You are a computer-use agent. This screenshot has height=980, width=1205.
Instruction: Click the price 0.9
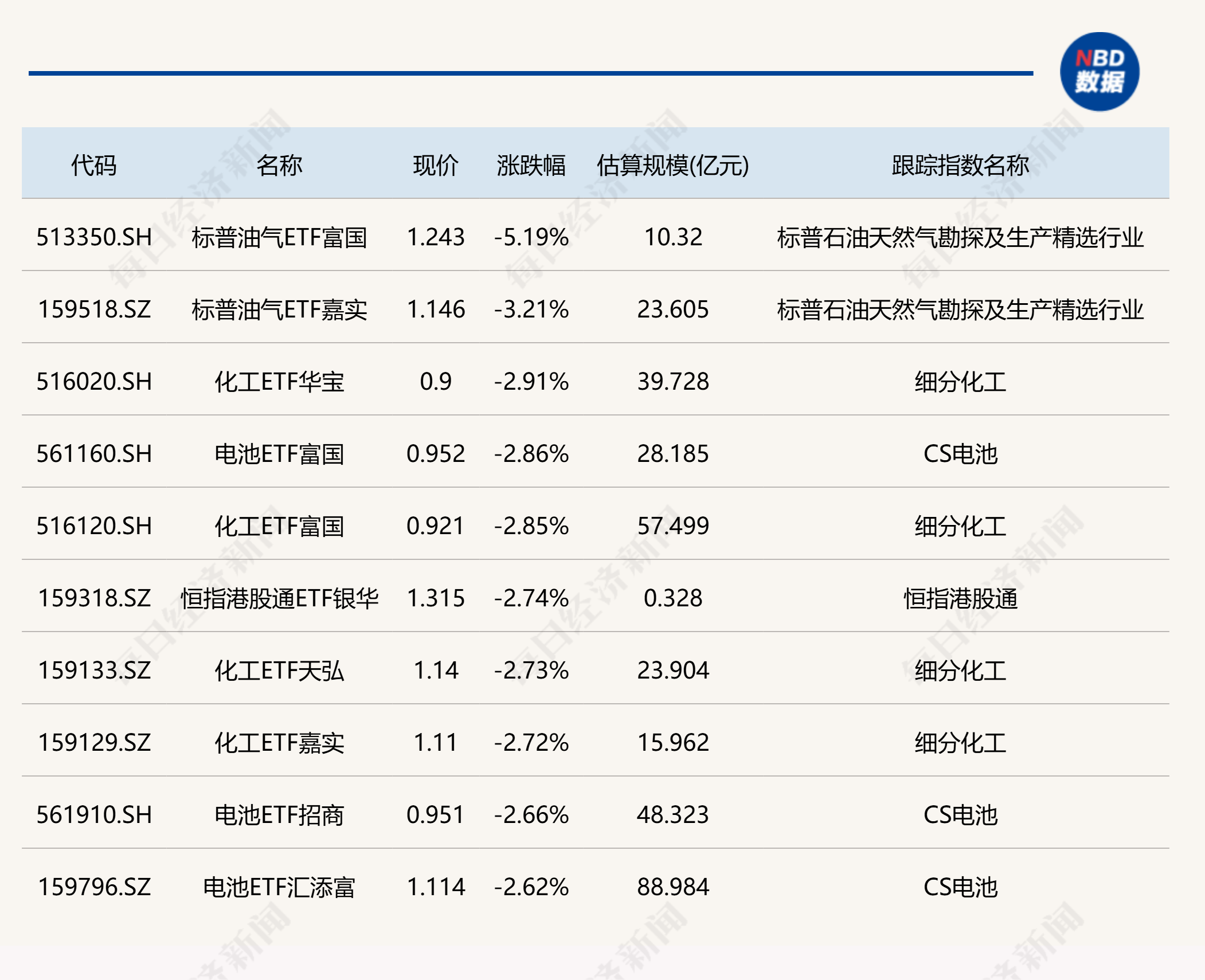click(x=436, y=382)
